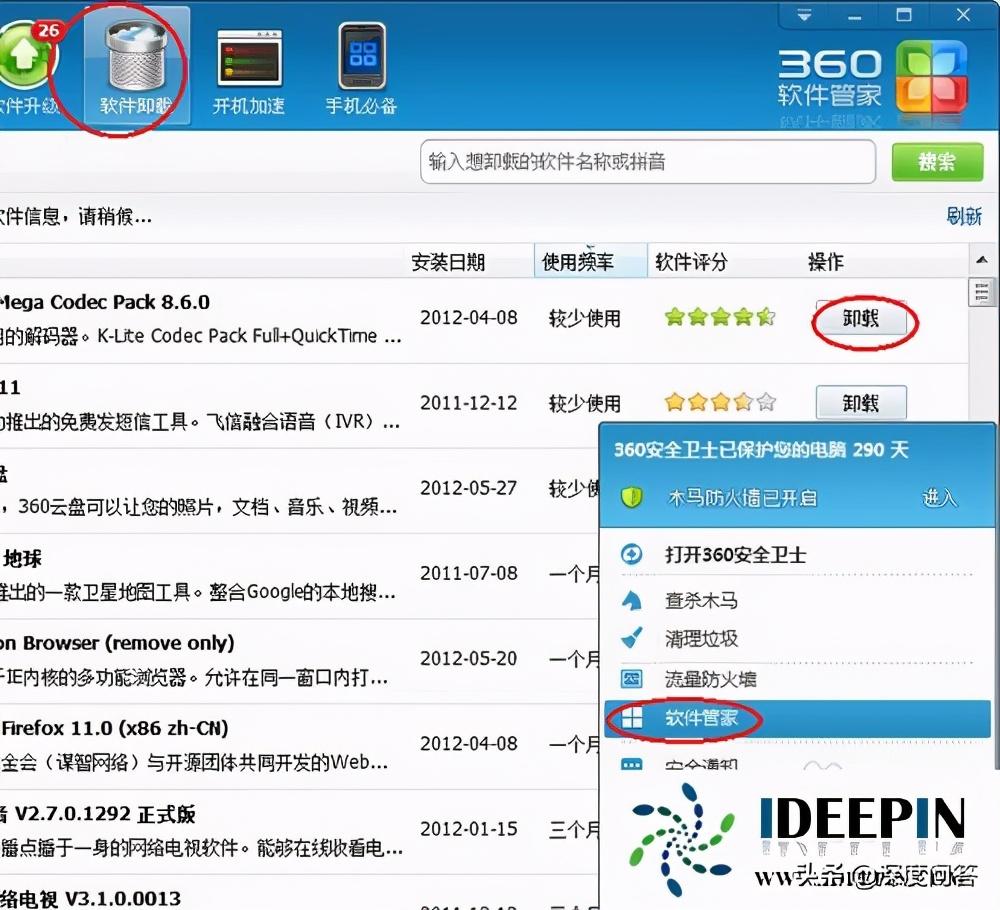This screenshot has width=1000, height=910.
Task: Click the icon beside 打开360安全卫士
Action: pyautogui.click(x=631, y=554)
